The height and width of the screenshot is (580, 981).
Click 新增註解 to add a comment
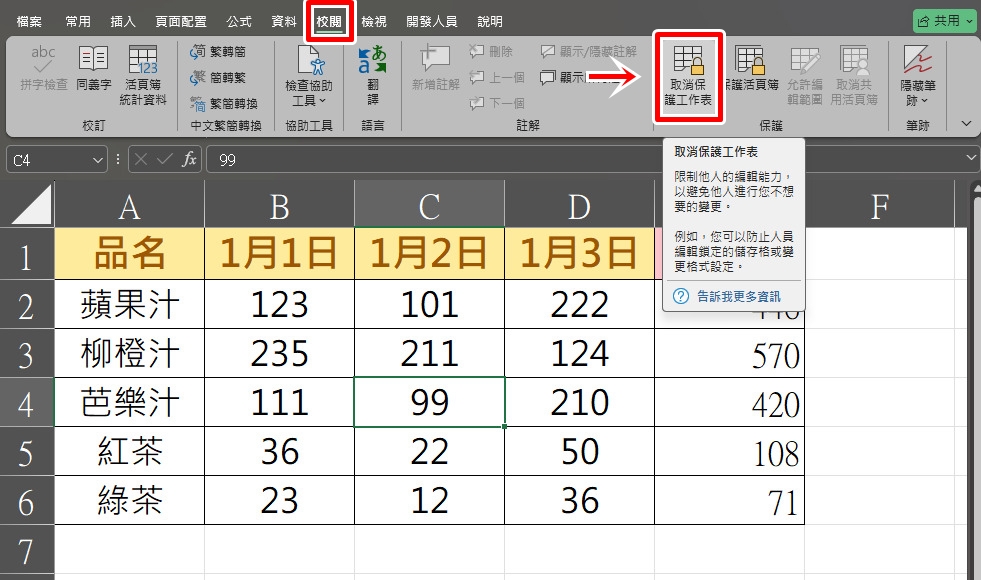[435, 68]
